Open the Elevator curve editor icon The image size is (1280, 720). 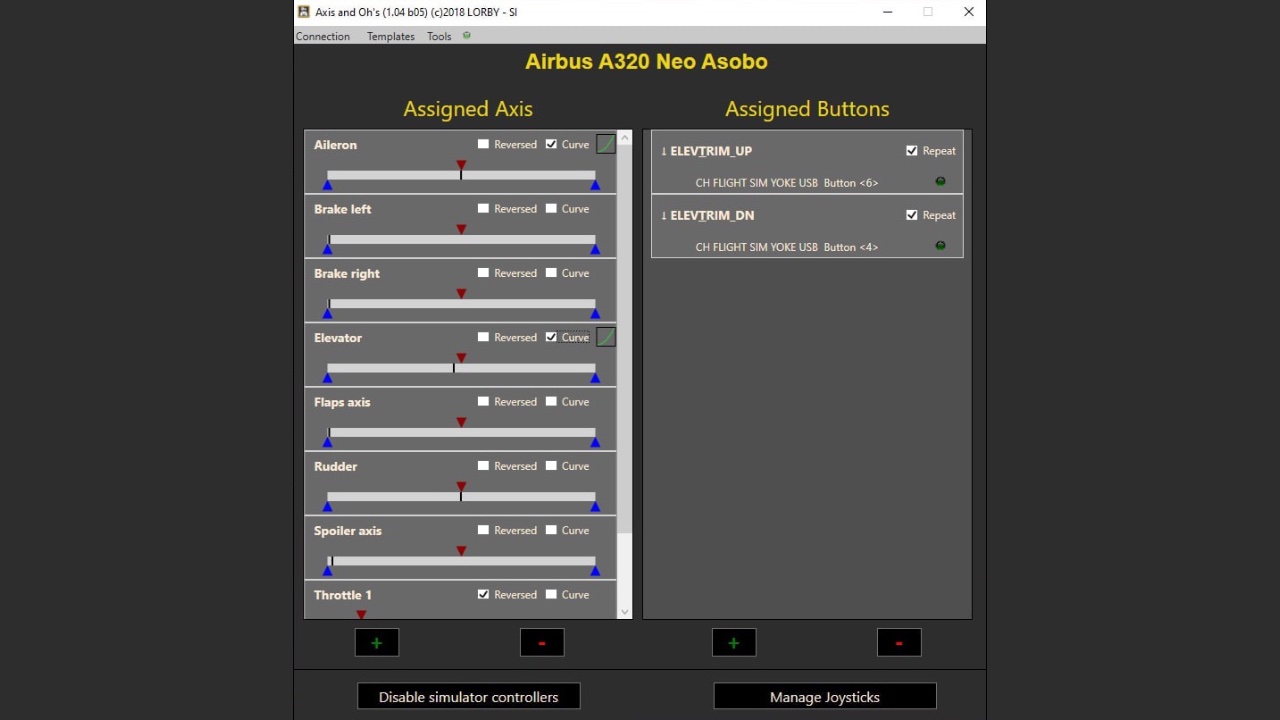coord(606,337)
